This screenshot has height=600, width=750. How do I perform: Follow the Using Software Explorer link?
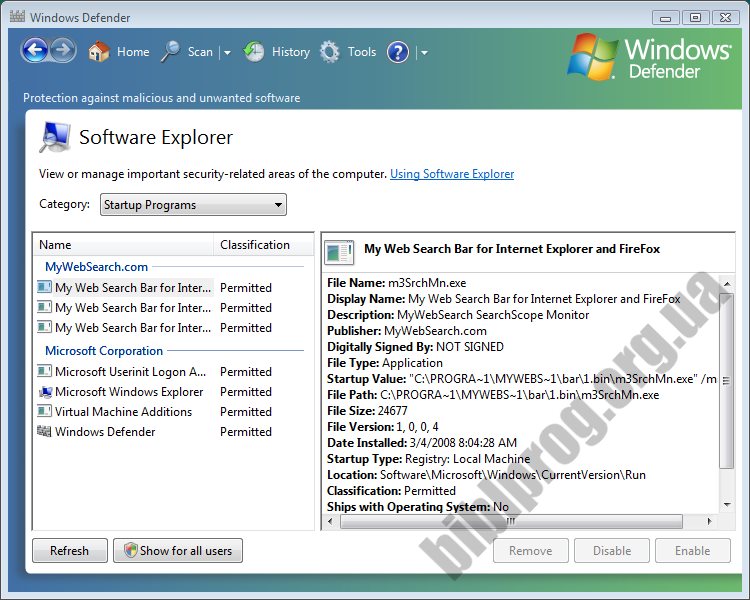(452, 174)
